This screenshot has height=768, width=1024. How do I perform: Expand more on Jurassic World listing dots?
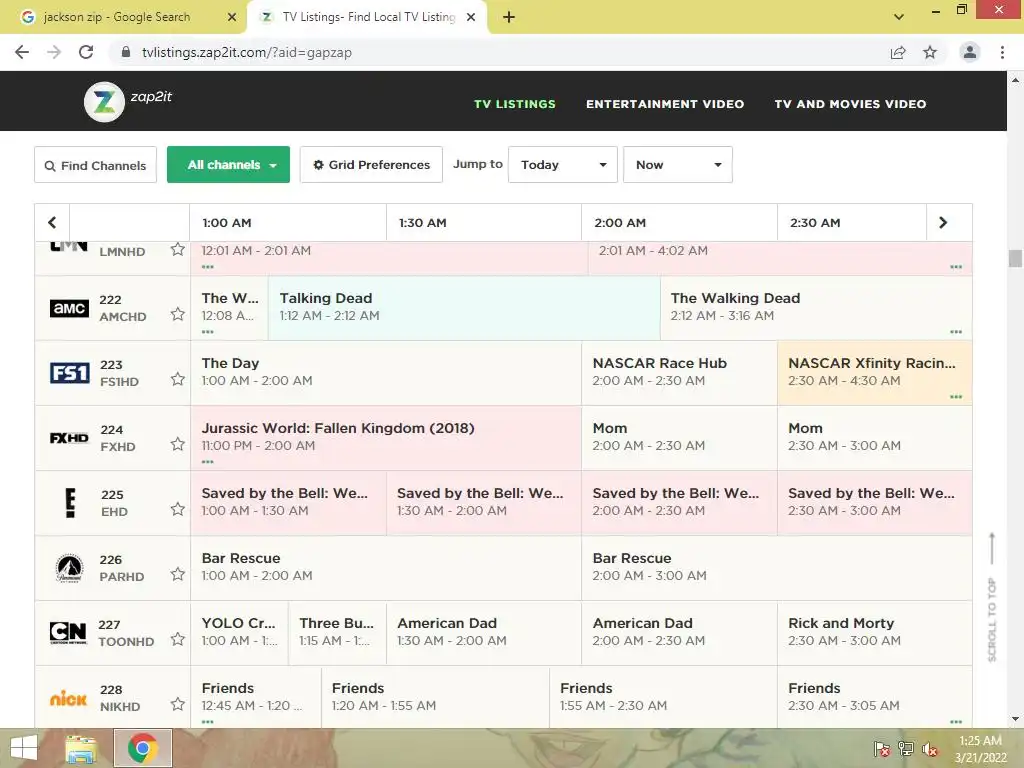(208, 462)
